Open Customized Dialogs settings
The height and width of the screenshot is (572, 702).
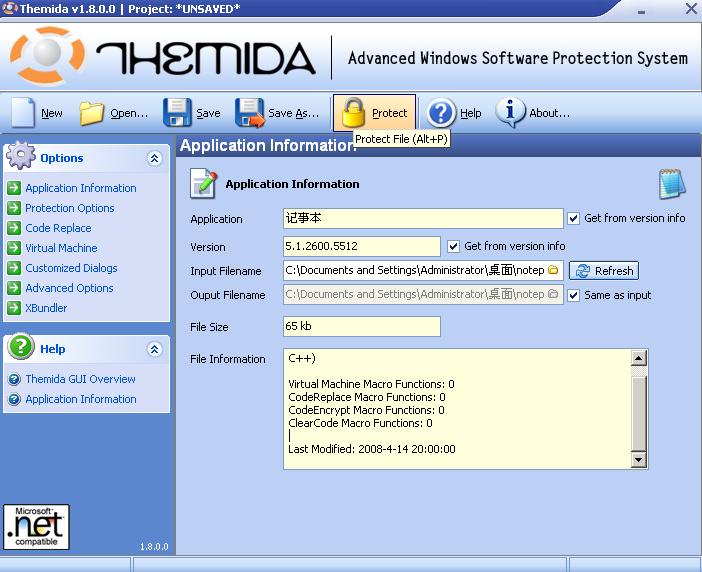point(71,268)
